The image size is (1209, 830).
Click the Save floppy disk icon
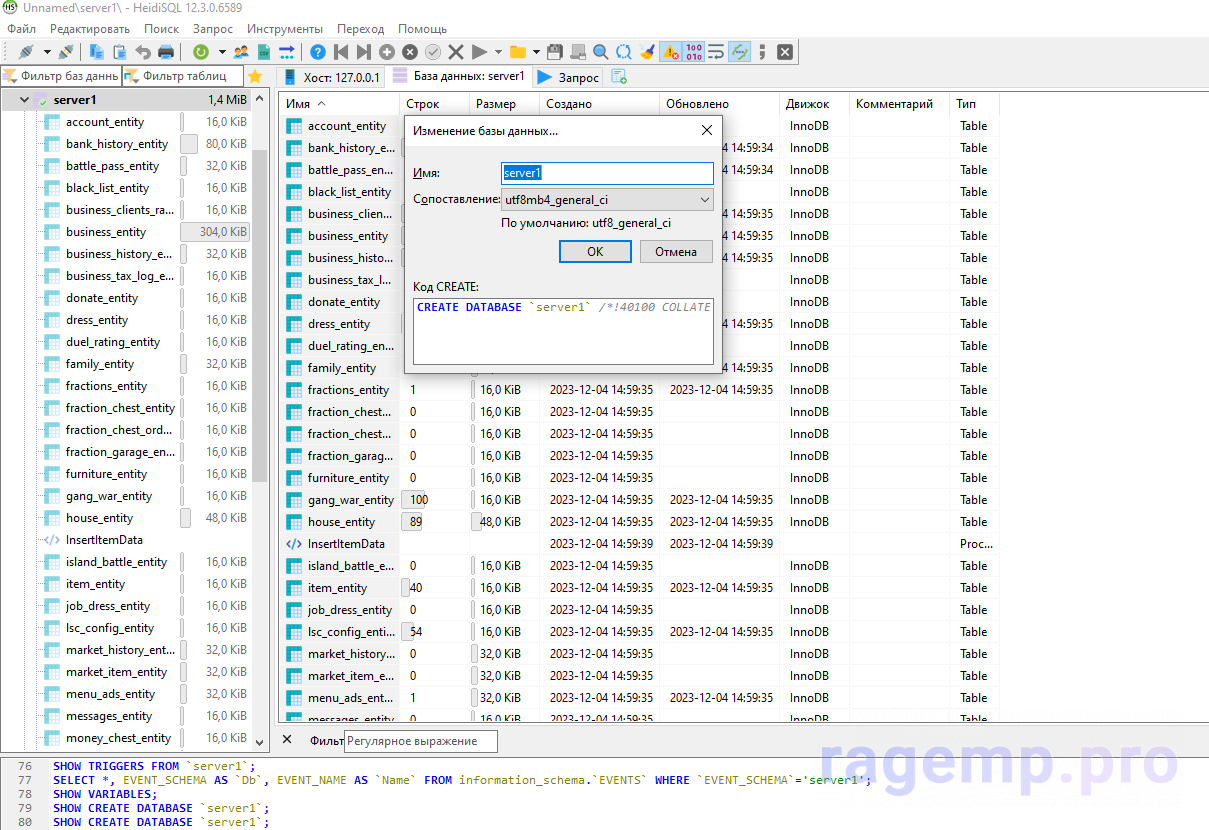555,52
